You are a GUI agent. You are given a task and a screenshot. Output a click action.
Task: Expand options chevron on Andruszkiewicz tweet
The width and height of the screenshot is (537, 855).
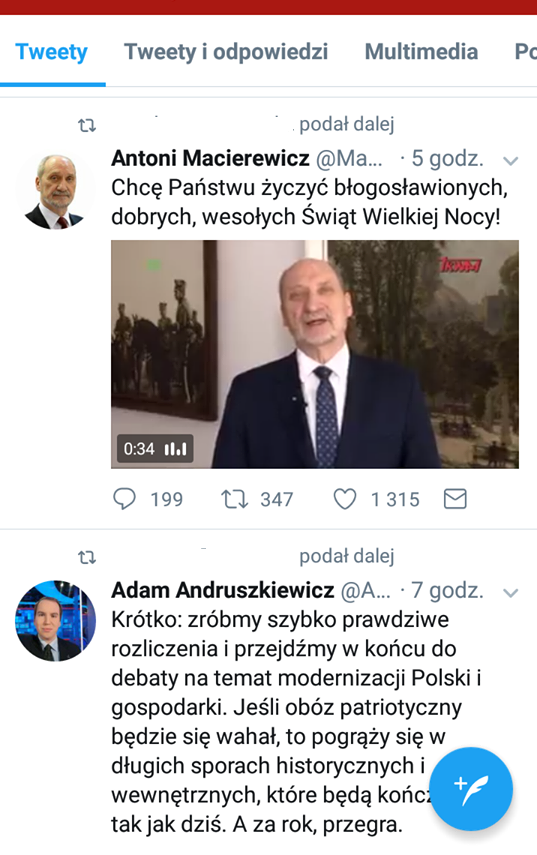(x=510, y=593)
